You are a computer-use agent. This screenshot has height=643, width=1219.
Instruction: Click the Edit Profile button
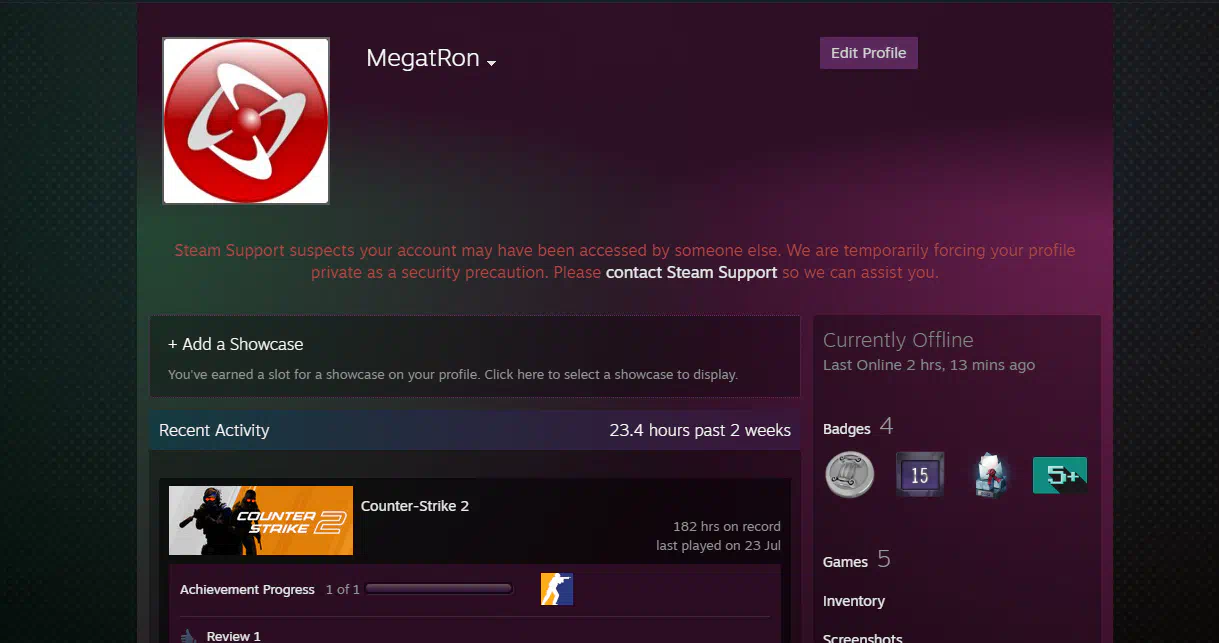click(868, 53)
